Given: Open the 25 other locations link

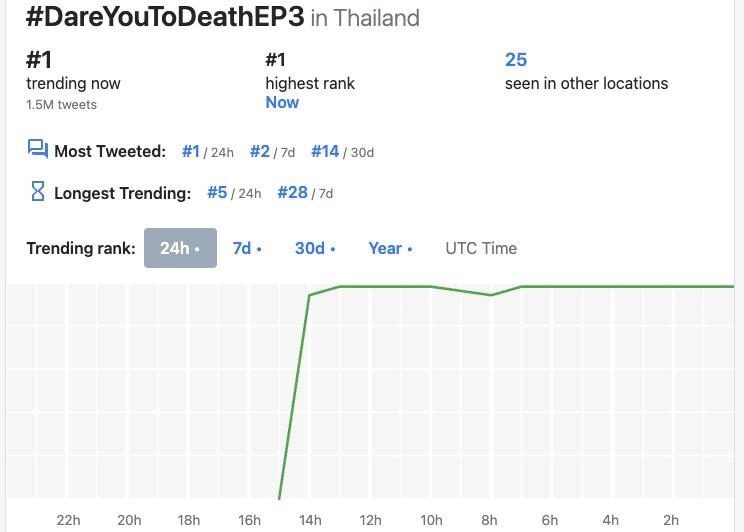Looking at the screenshot, I should (516, 60).
